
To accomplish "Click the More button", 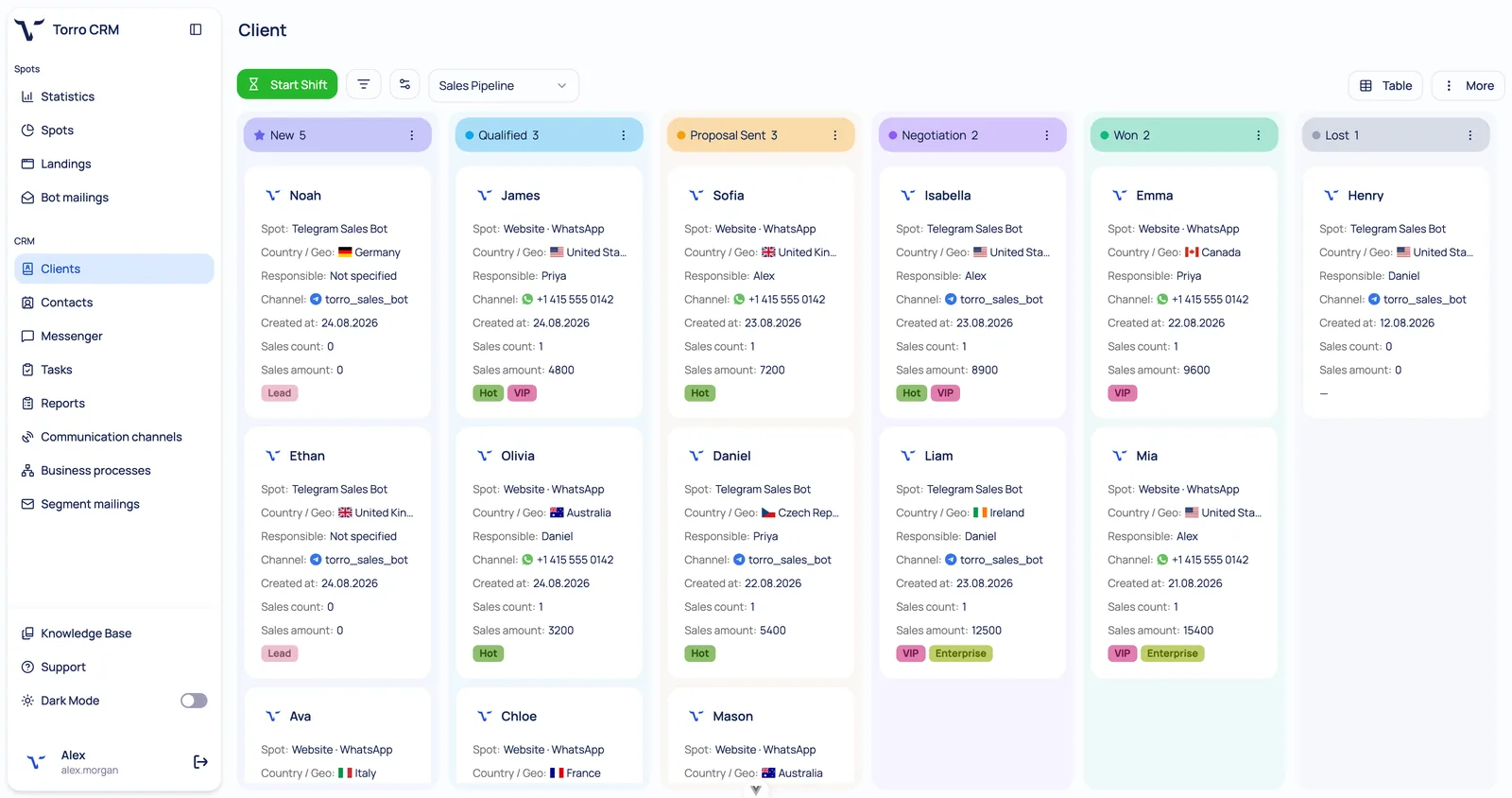I will (1469, 85).
